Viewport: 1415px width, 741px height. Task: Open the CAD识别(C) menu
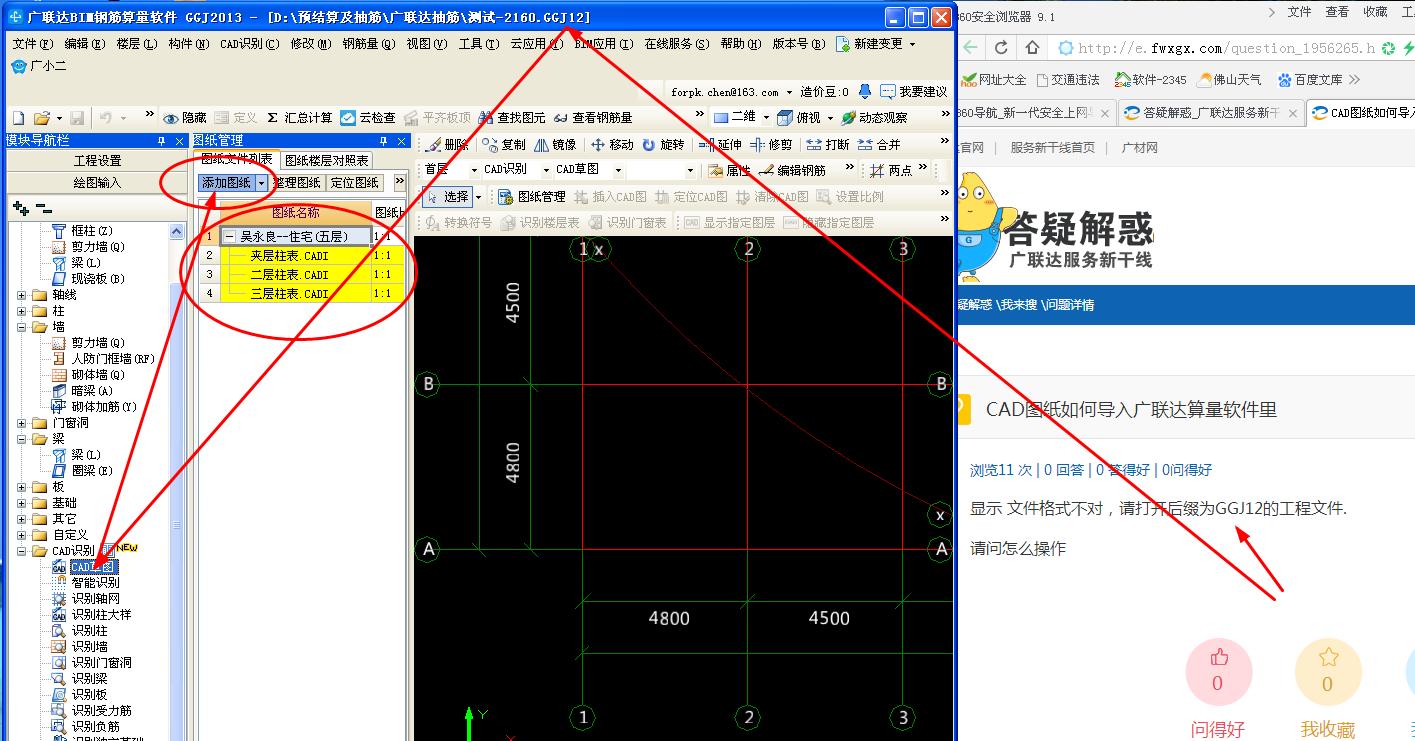(249, 44)
